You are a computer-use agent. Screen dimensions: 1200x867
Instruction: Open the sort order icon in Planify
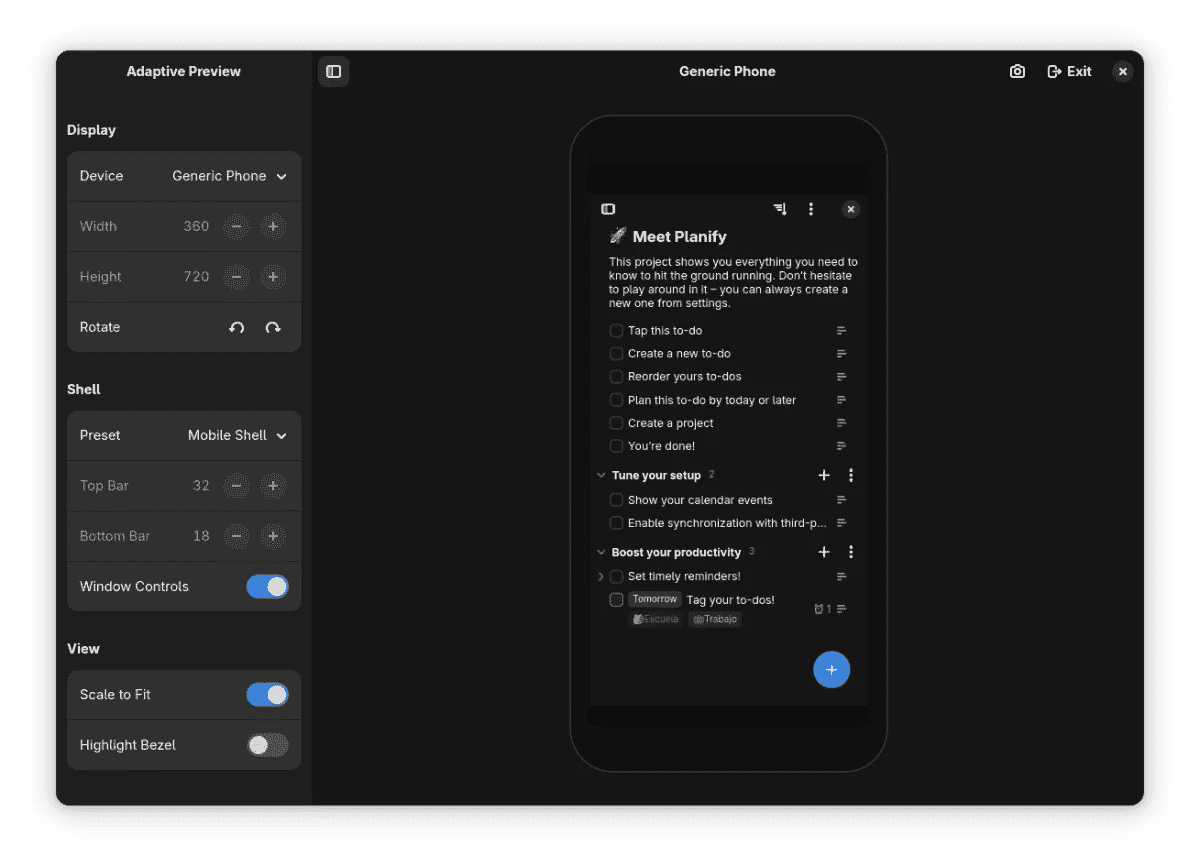tap(780, 209)
